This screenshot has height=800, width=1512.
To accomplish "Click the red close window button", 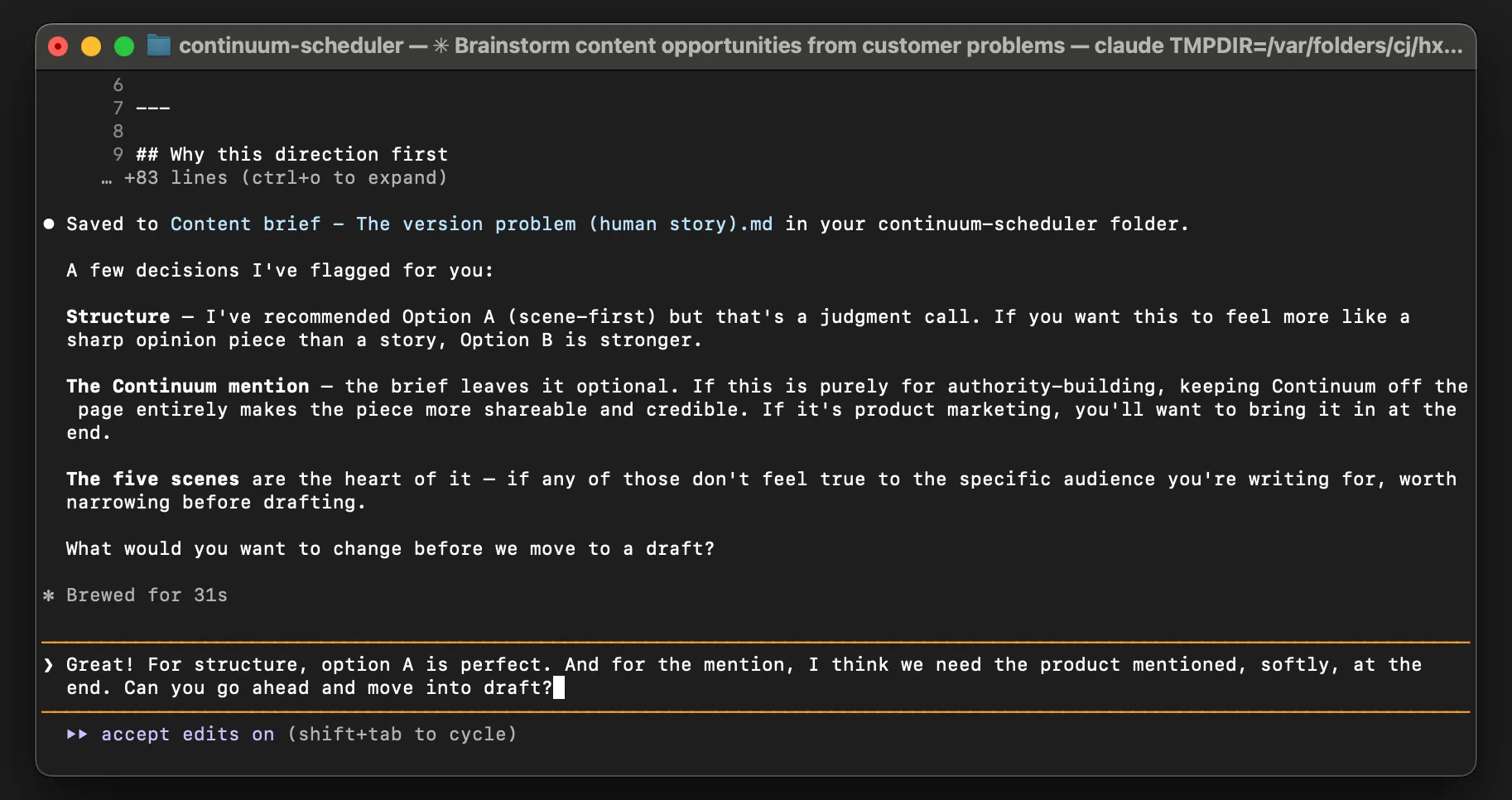I will [58, 46].
